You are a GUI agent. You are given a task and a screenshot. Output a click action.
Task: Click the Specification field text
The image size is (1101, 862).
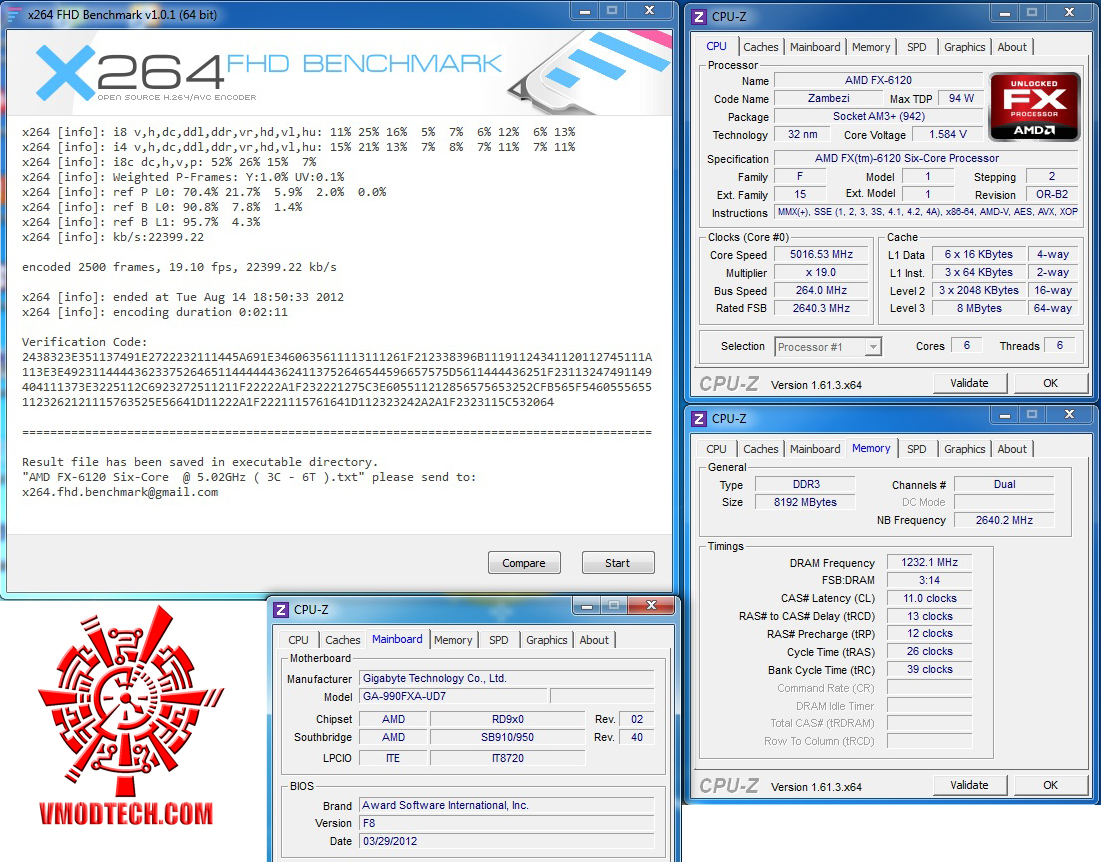point(926,159)
